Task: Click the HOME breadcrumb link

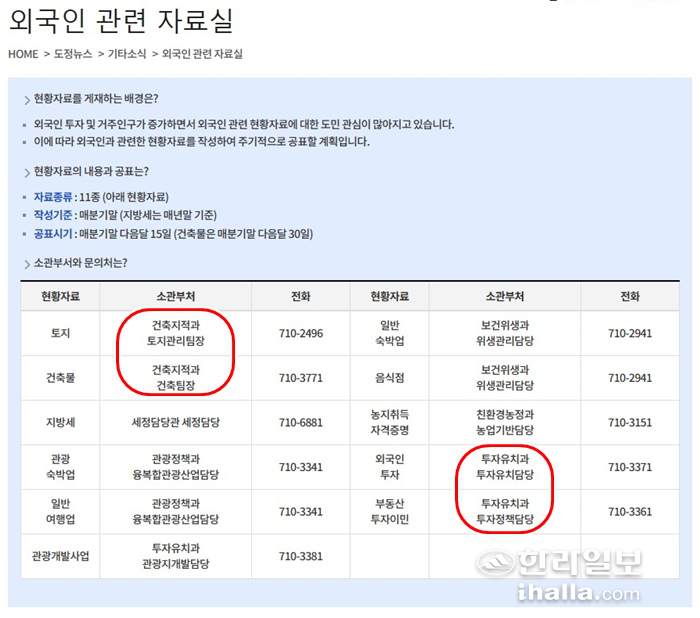Action: pyautogui.click(x=23, y=54)
